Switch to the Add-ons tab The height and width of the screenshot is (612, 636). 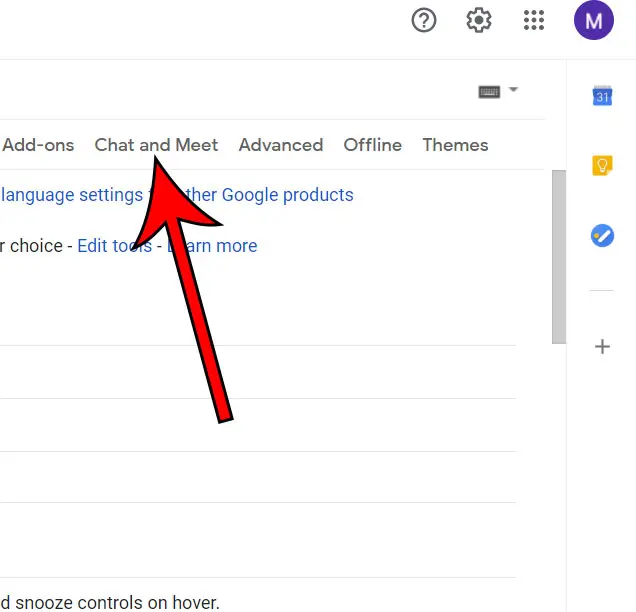coord(38,145)
